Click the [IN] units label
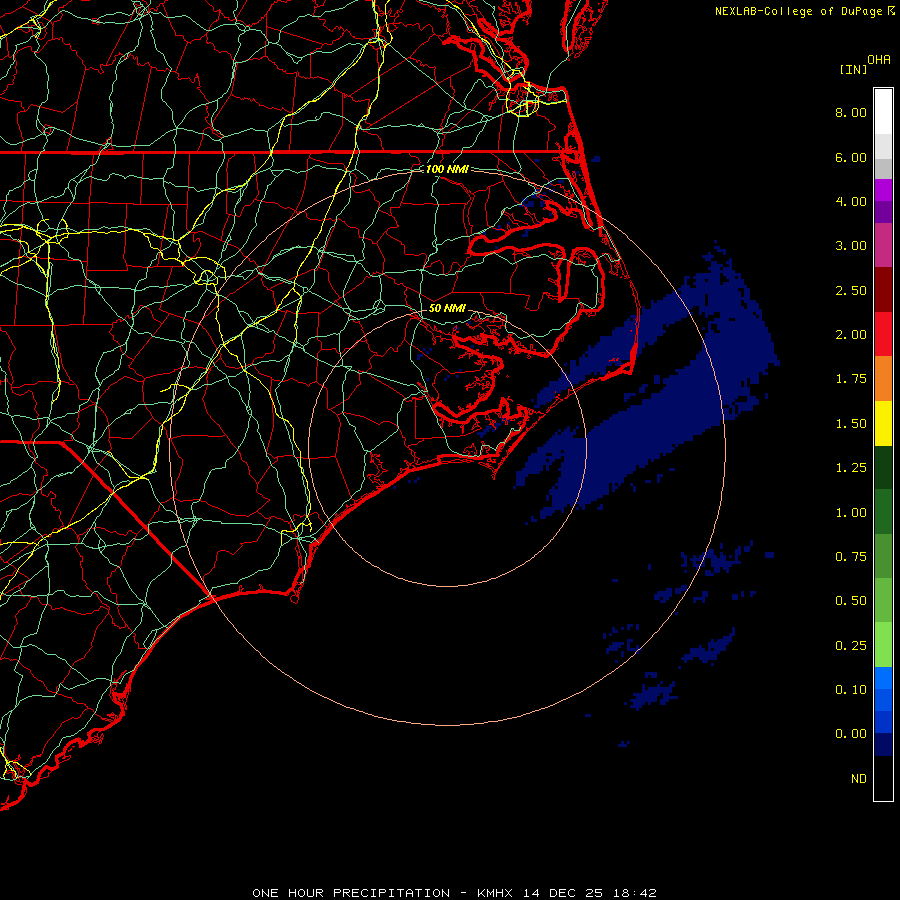The width and height of the screenshot is (900, 900). pyautogui.click(x=853, y=69)
